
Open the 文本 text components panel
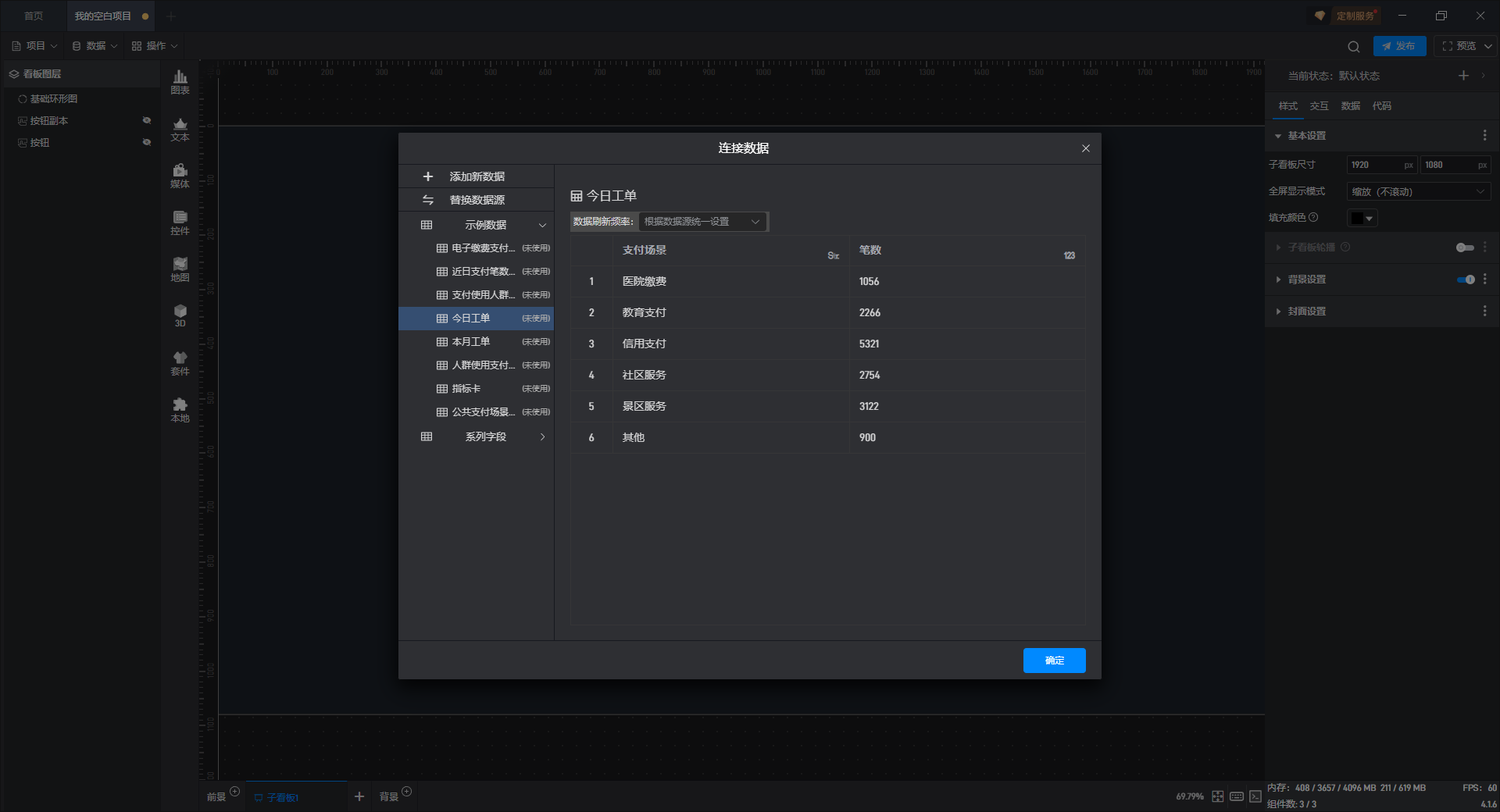tap(180, 129)
